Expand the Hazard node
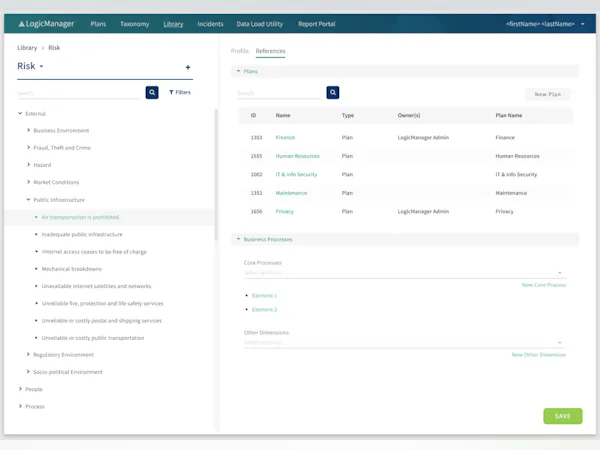This screenshot has height=450, width=600. coord(28,165)
